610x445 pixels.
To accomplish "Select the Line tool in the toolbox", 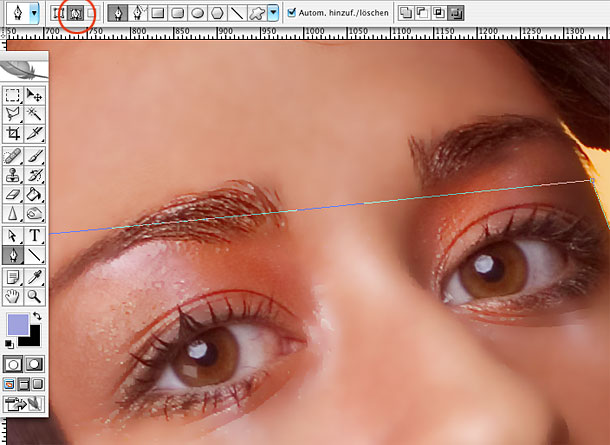I will point(35,255).
